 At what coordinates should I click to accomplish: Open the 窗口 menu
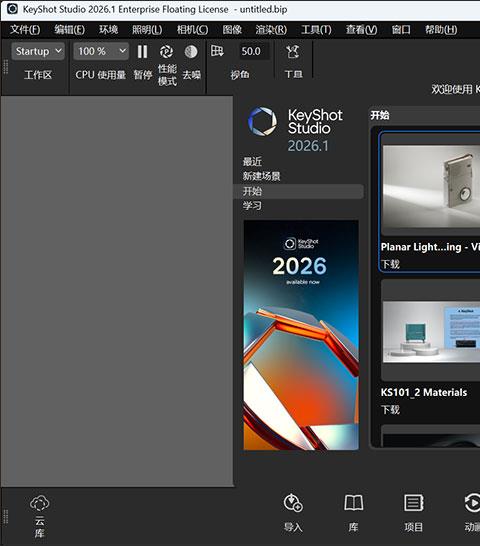pyautogui.click(x=401, y=30)
